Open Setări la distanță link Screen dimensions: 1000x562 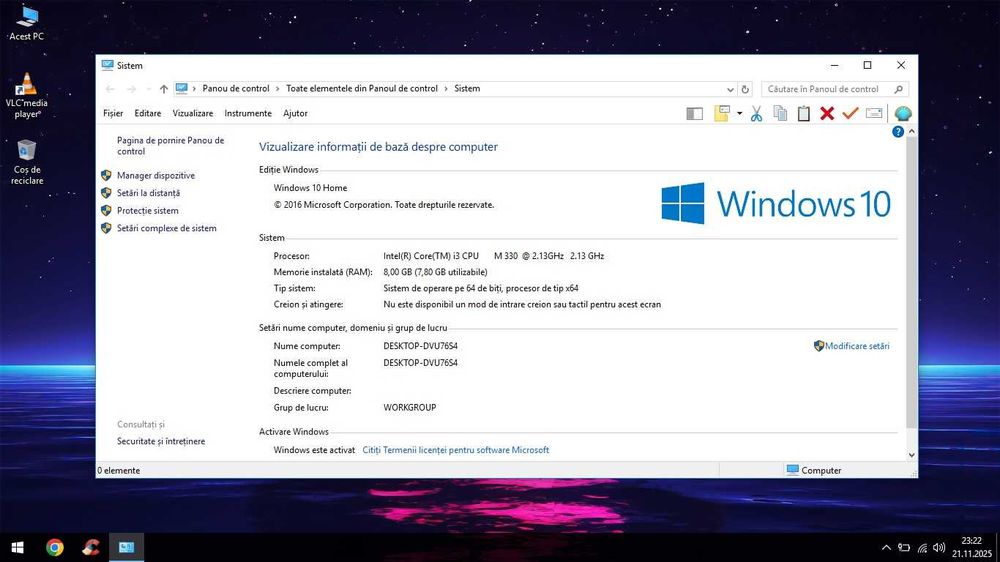pyautogui.click(x=148, y=193)
